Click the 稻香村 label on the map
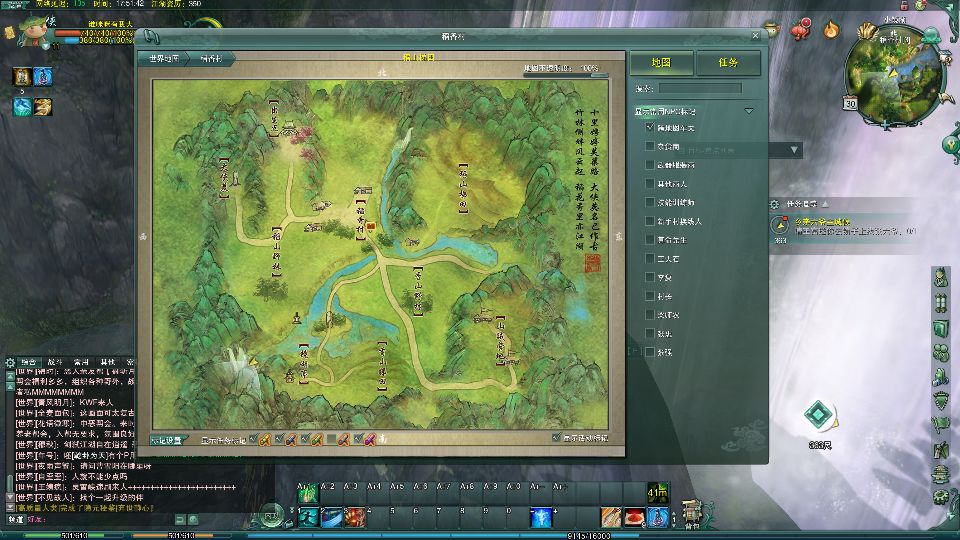Screen dimensions: 960x540 point(361,219)
